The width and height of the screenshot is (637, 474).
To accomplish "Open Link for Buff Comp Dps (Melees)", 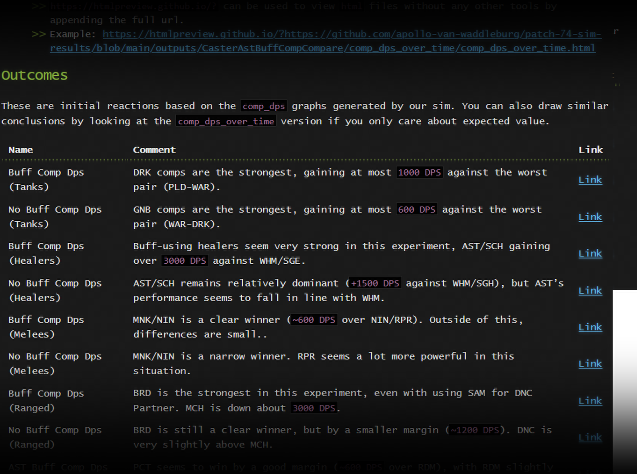I will (590, 327).
